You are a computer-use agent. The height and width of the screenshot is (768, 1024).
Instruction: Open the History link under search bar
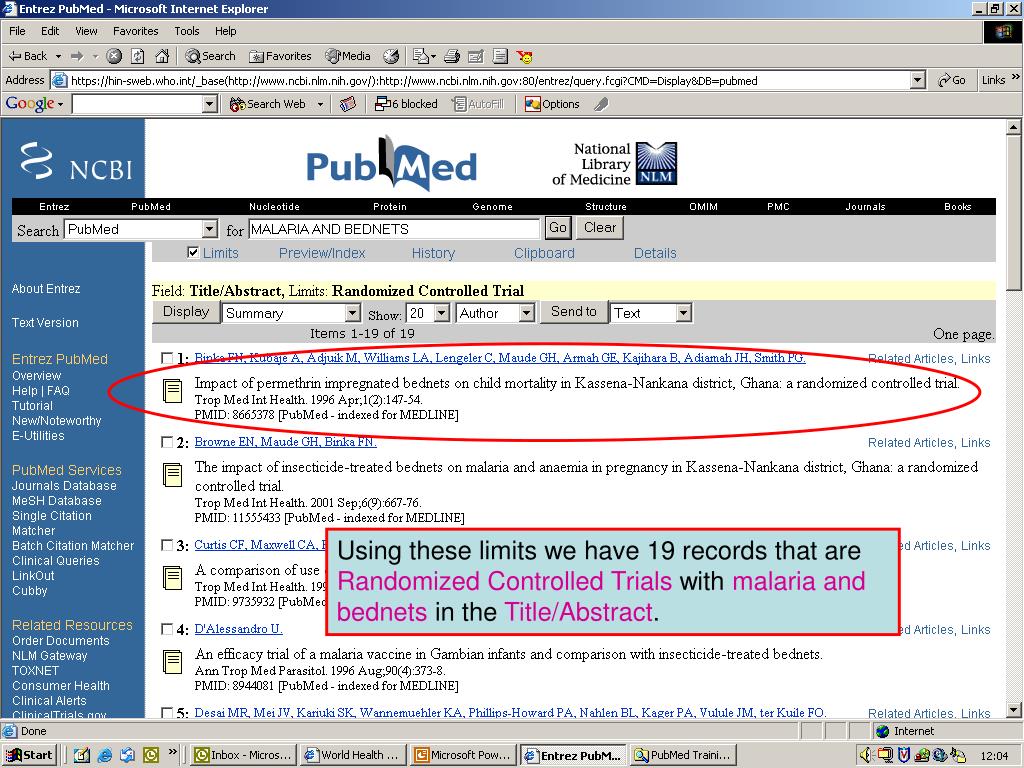433,253
